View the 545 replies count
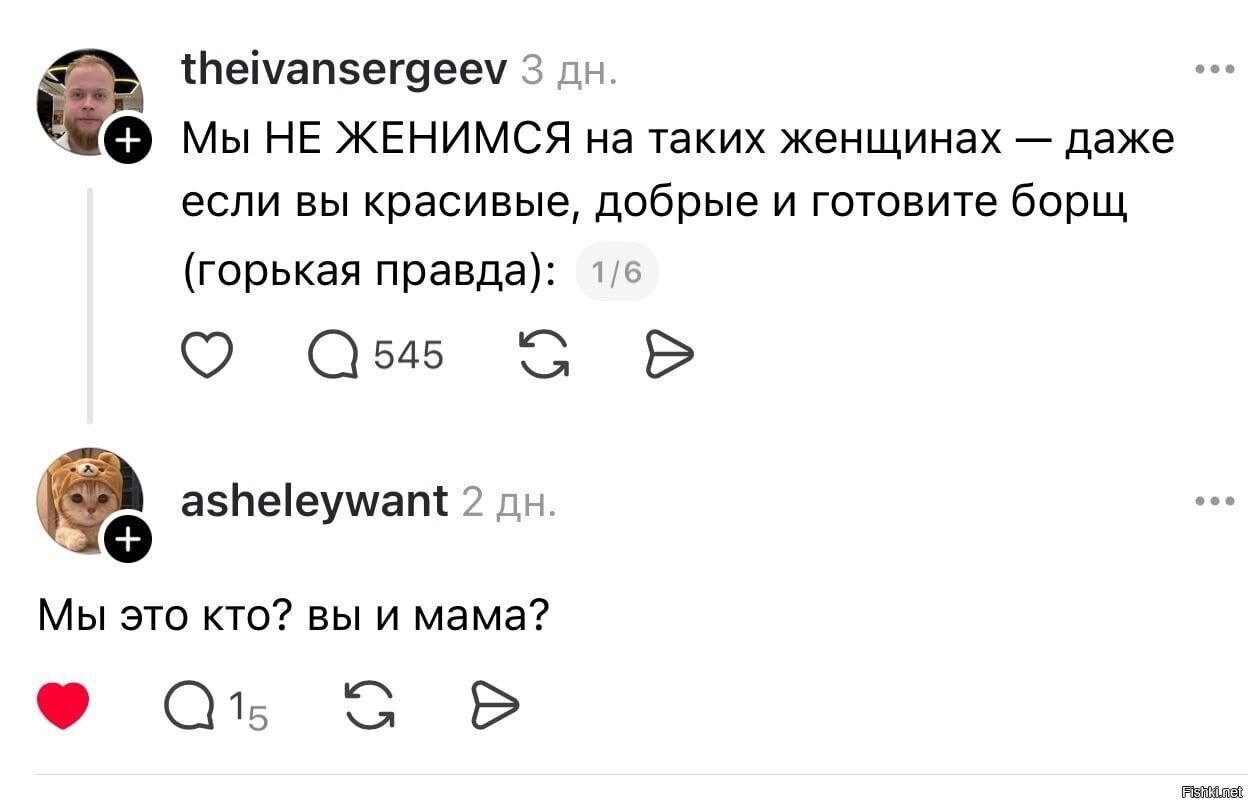Viewport: 1248px width, 804px height. coord(409,352)
